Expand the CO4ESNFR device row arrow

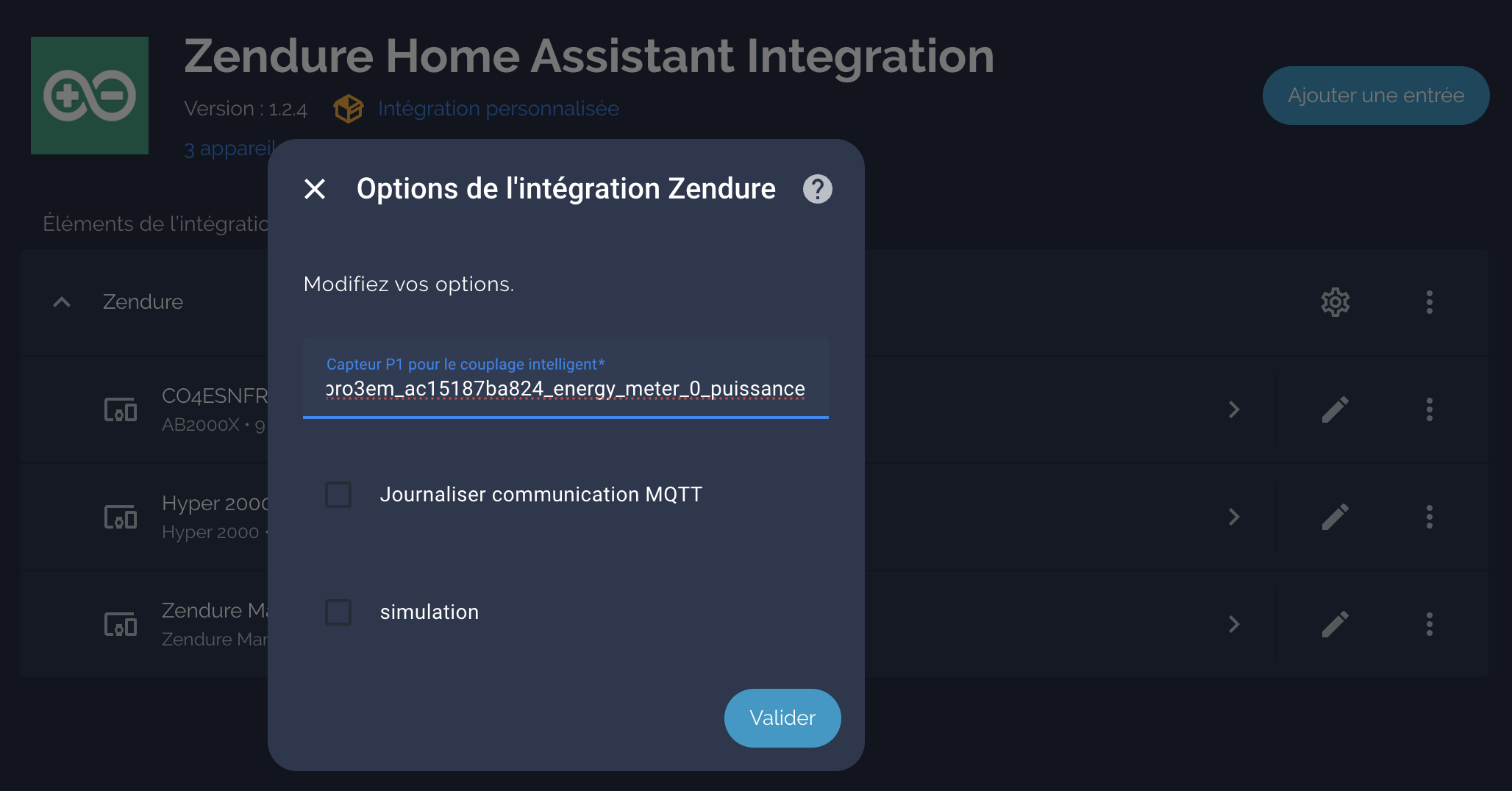(x=1234, y=409)
